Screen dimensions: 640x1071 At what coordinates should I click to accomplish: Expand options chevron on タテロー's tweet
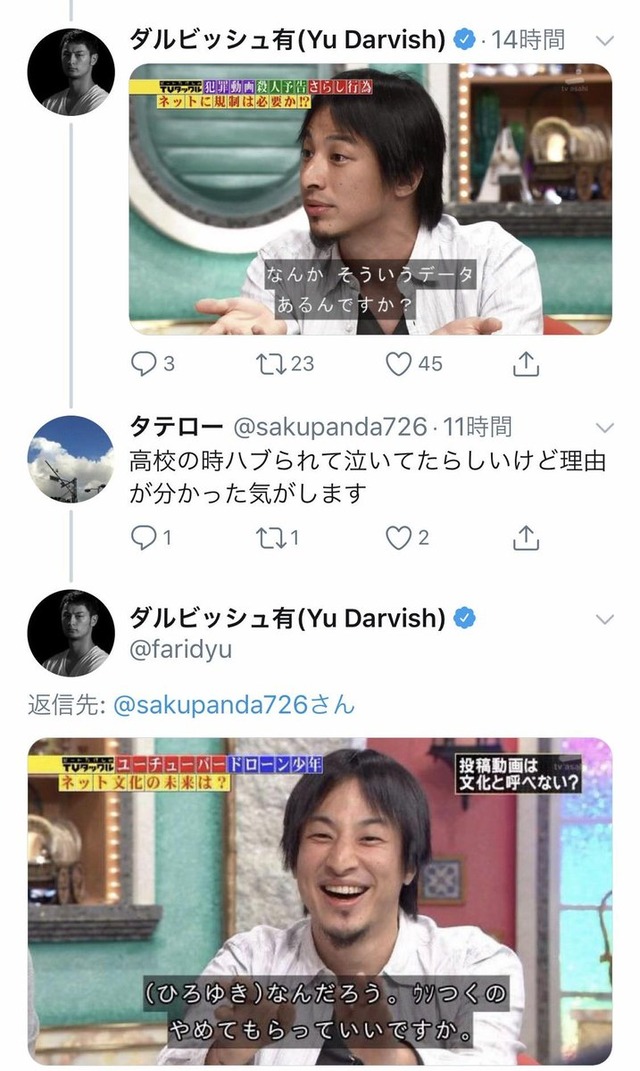pyautogui.click(x=604, y=428)
